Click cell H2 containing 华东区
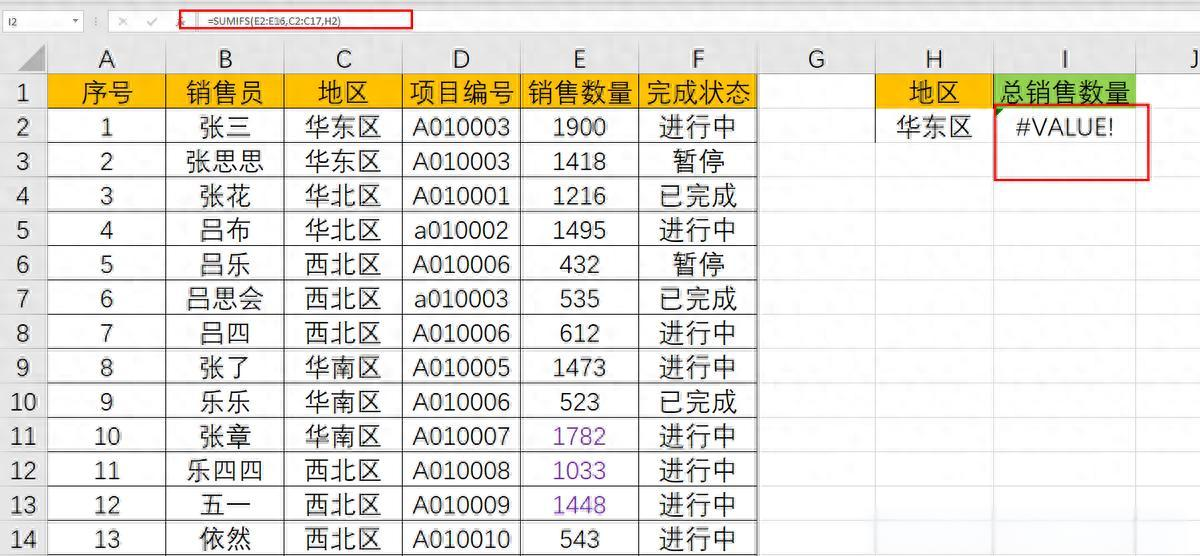This screenshot has height=556, width=1200. pyautogui.click(x=934, y=127)
